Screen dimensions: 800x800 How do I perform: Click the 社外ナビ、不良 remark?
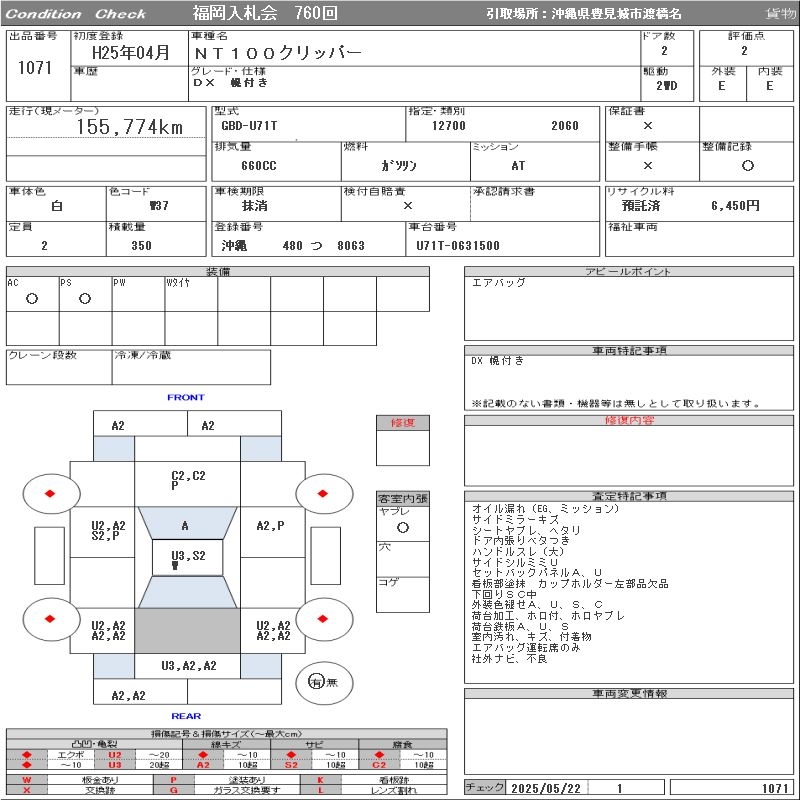pyautogui.click(x=509, y=659)
